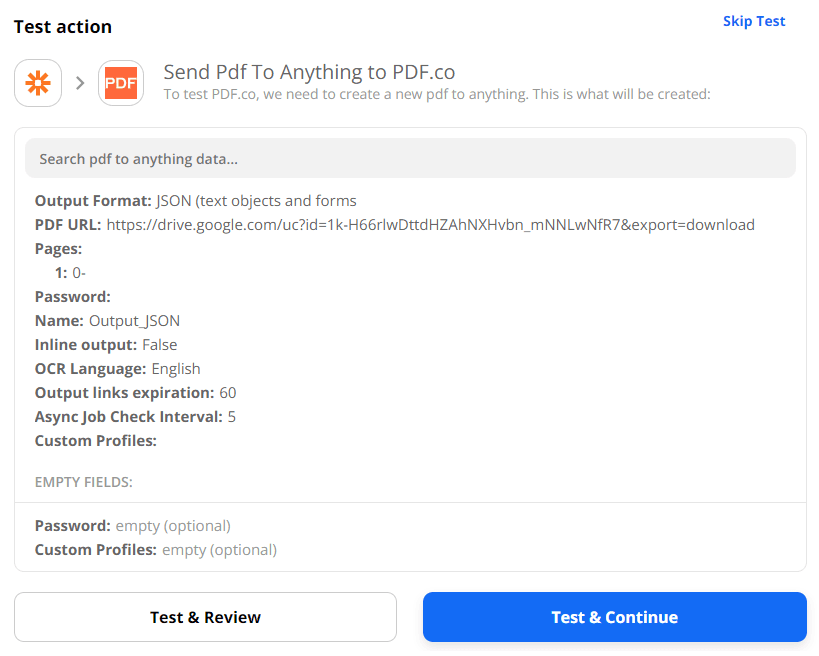The image size is (819, 656).
Task: Click the PDF.co app icon
Action: 121,83
